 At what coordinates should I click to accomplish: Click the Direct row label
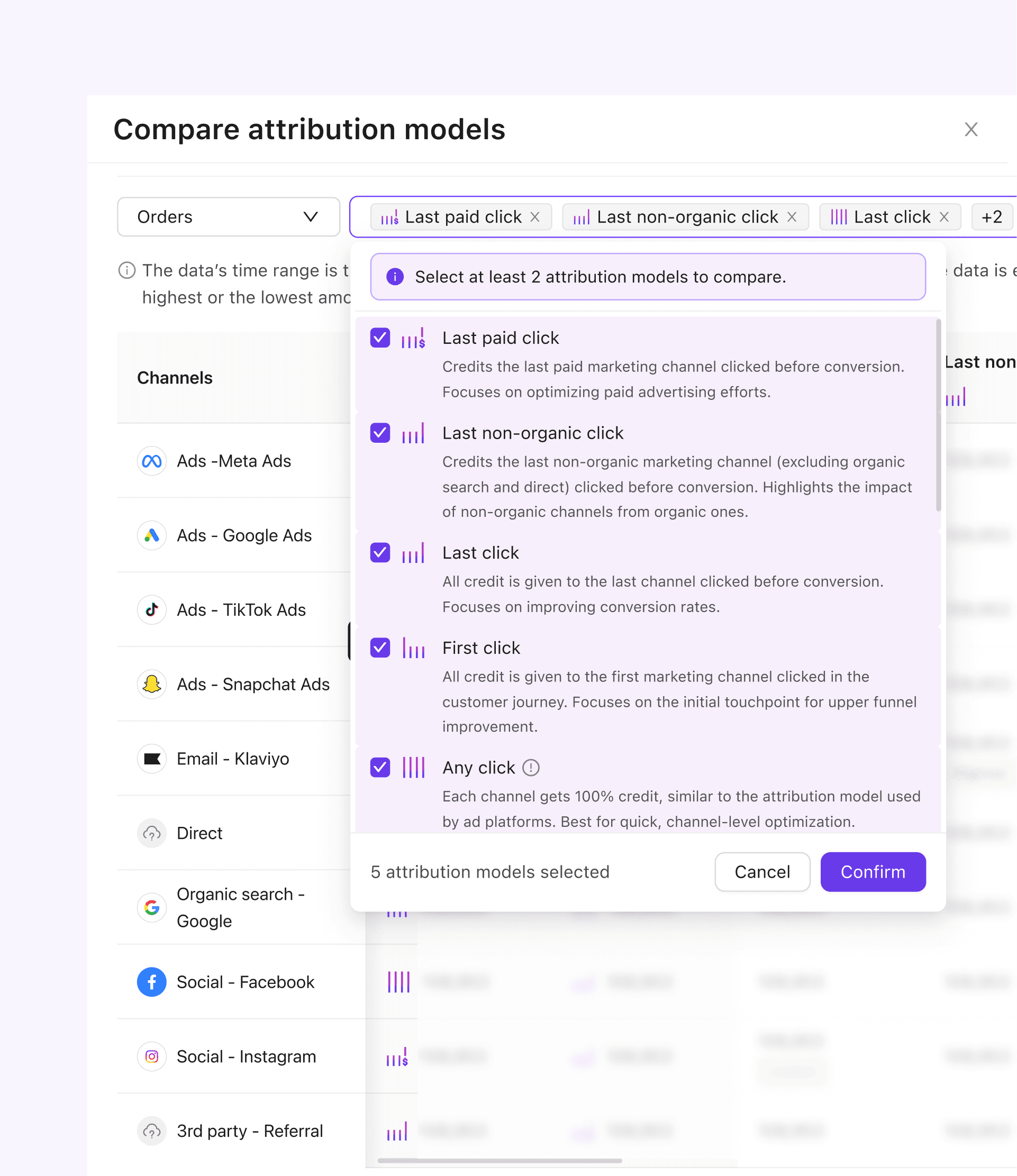pyautogui.click(x=199, y=833)
